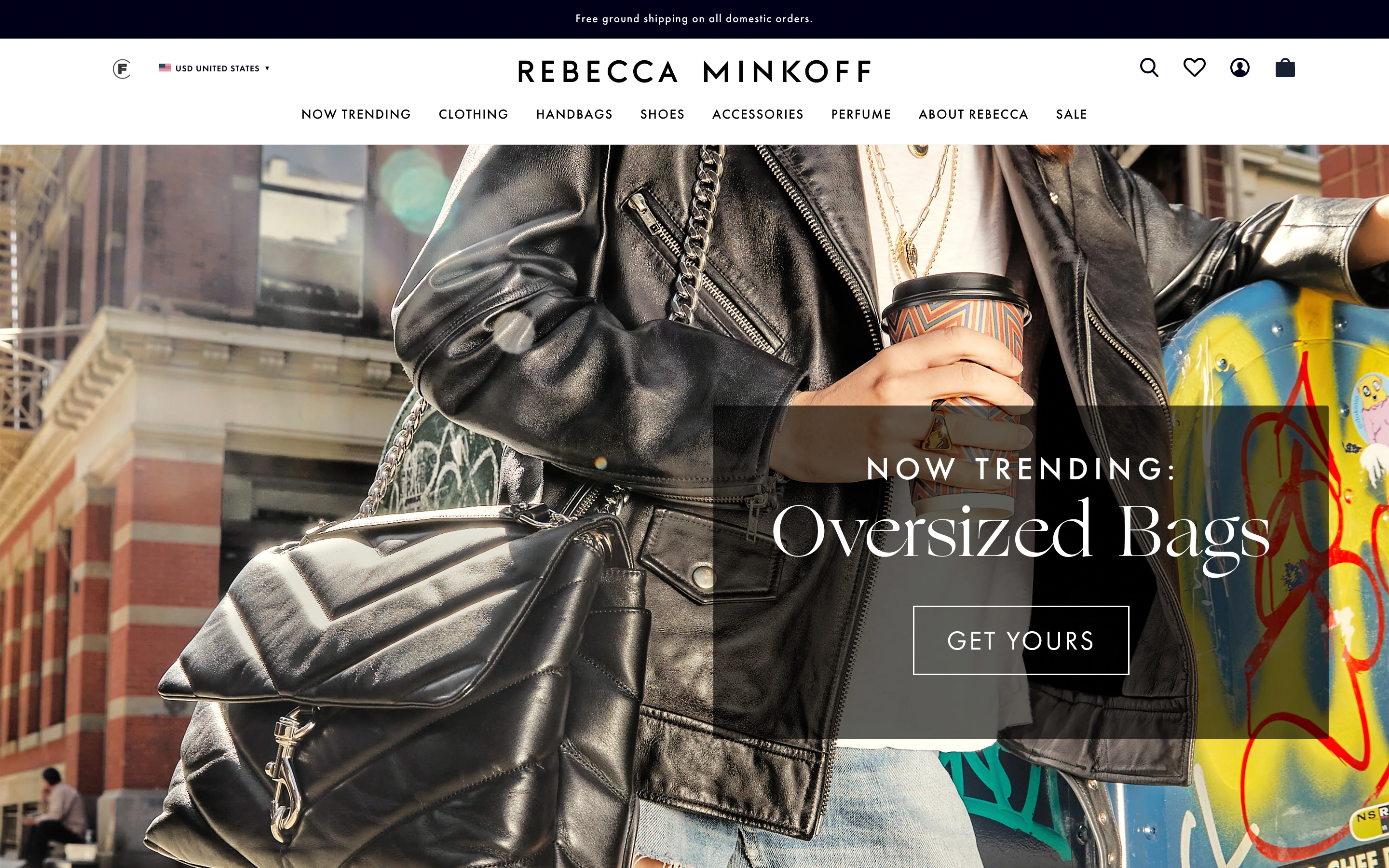Open the Shoes menu
Viewport: 1389px width, 868px height.
click(x=662, y=114)
